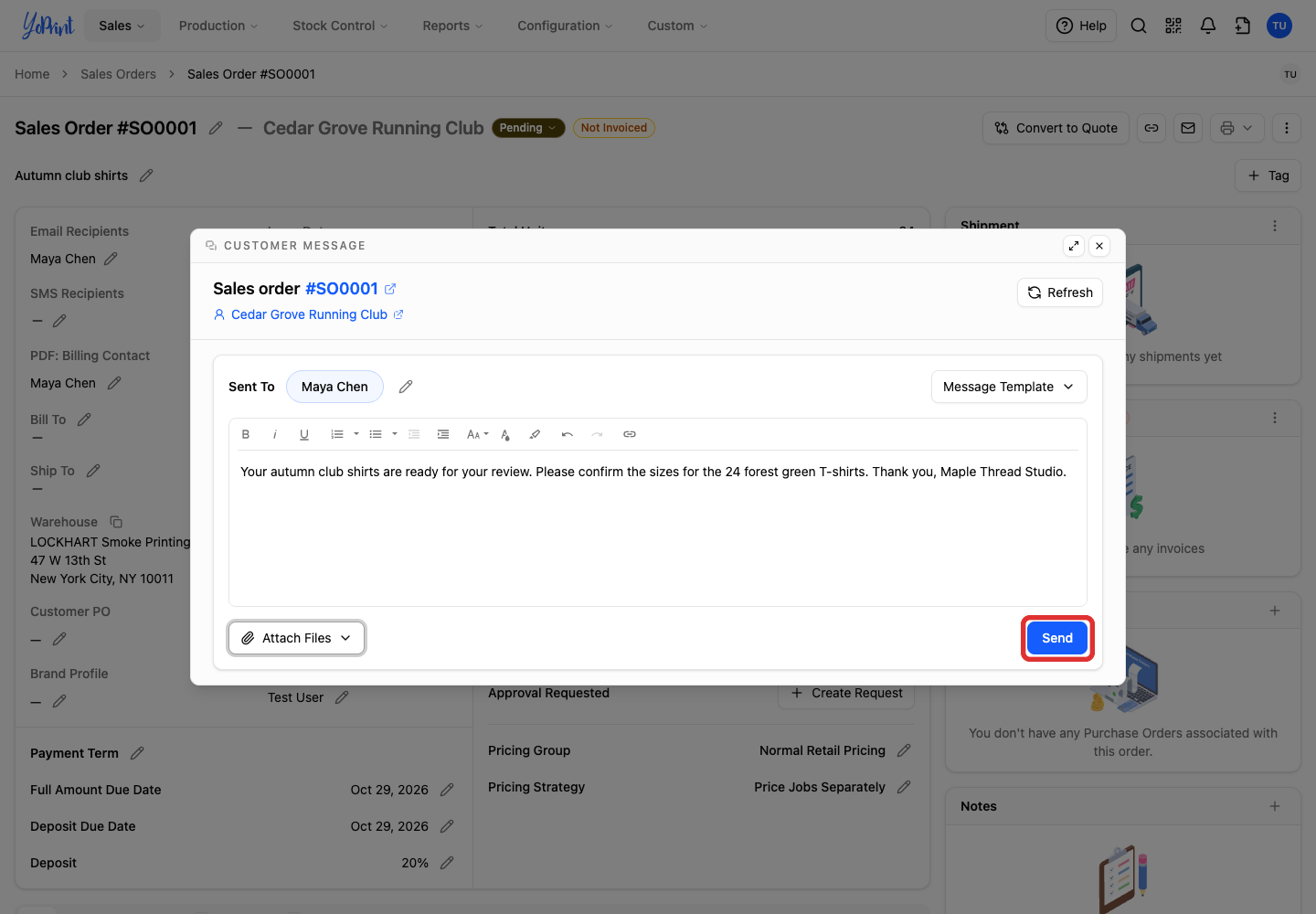Expand the Customer Message dialog to full size

1074,246
